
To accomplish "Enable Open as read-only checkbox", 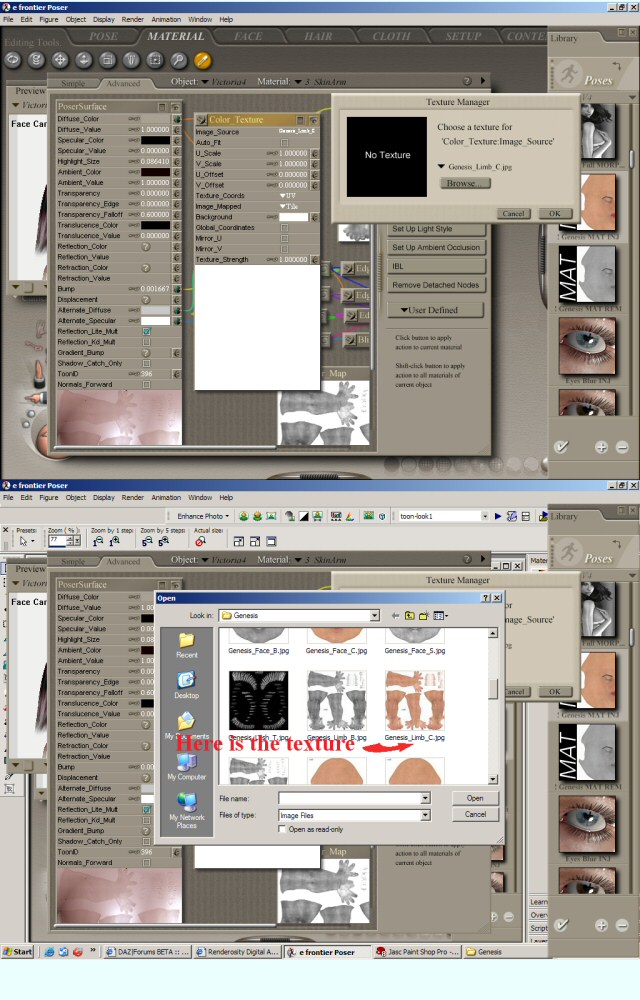I will [282, 829].
